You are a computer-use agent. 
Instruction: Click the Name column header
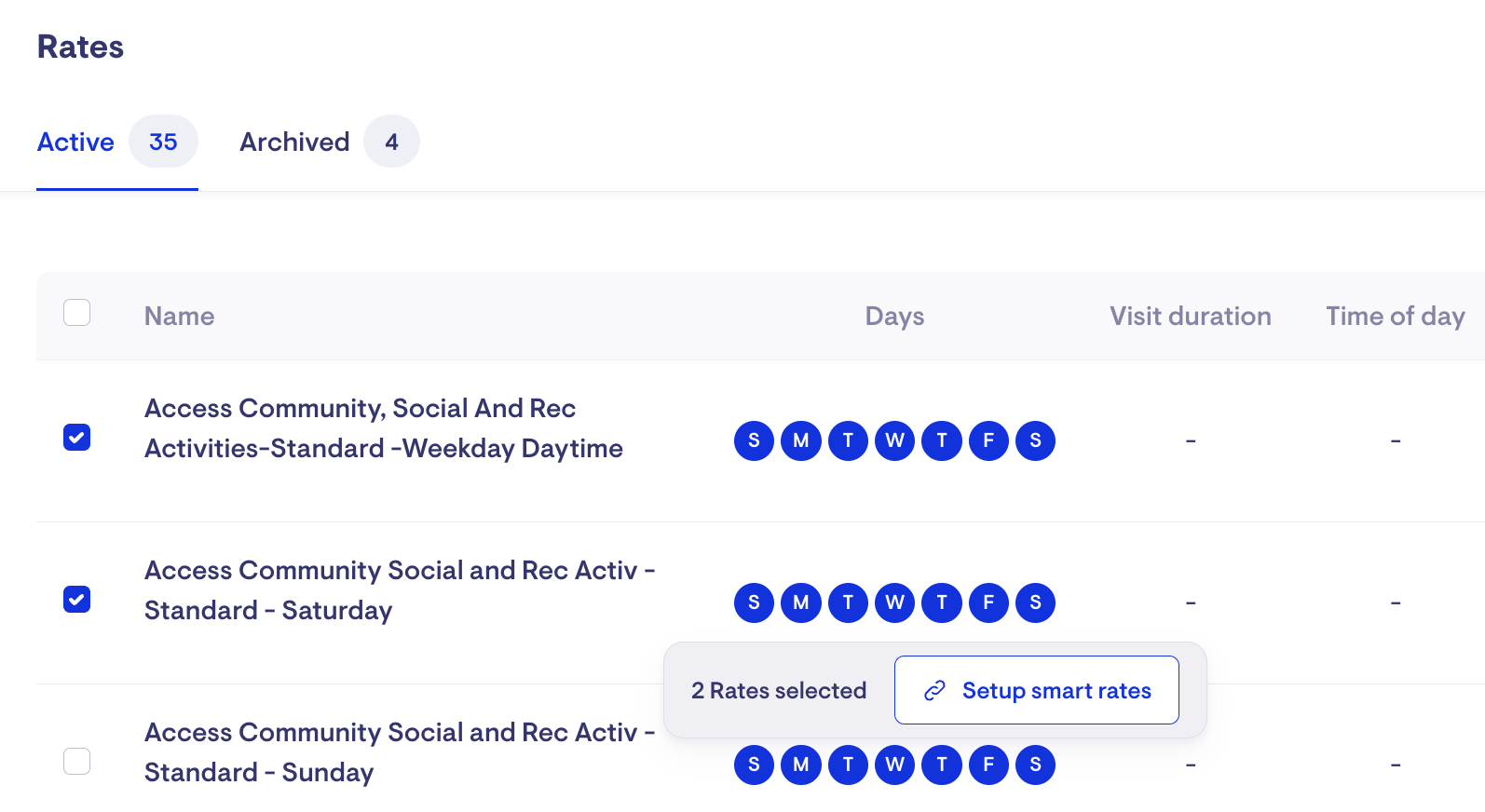[179, 317]
